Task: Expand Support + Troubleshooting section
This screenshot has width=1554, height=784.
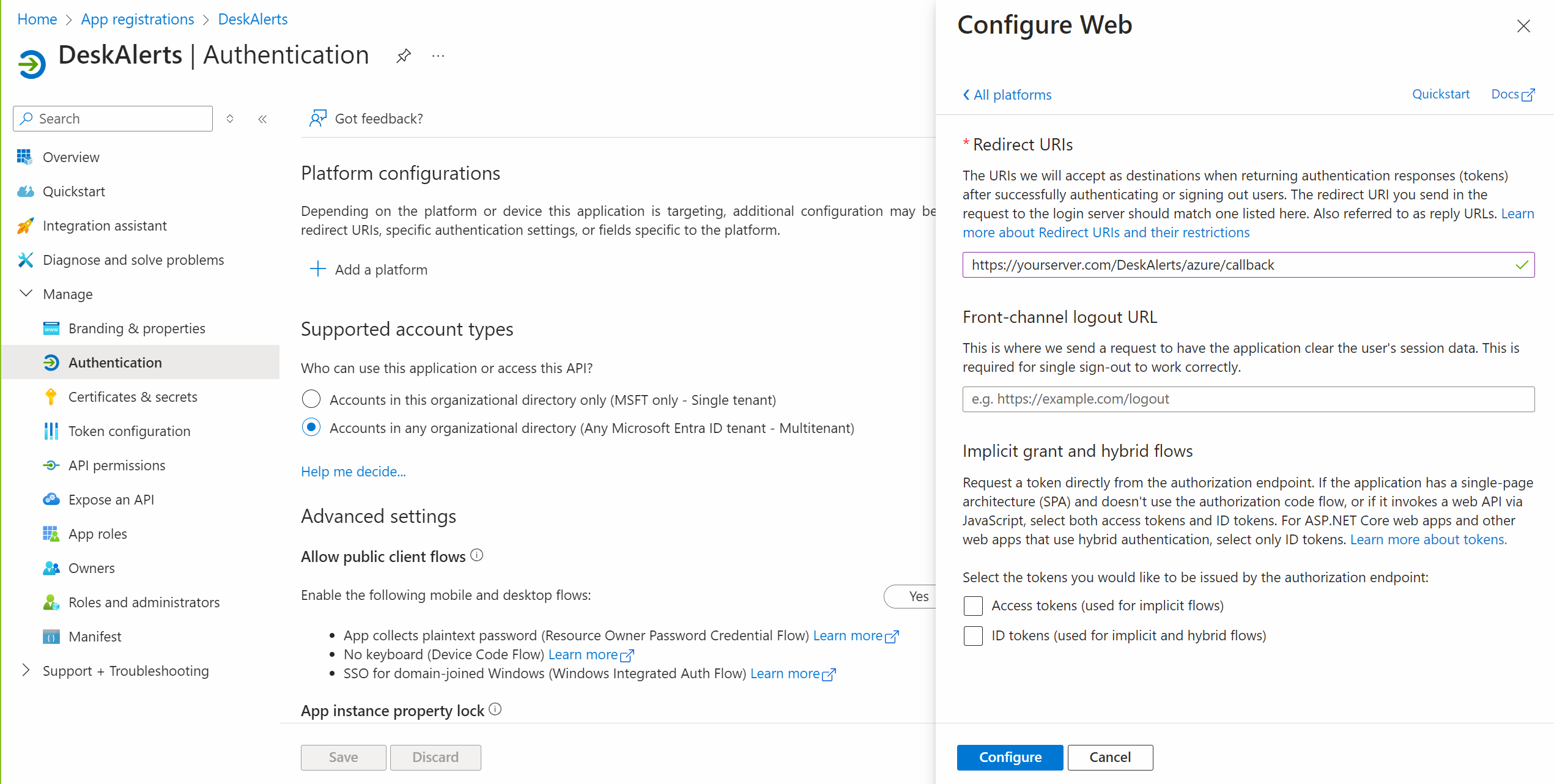Action: pos(26,670)
